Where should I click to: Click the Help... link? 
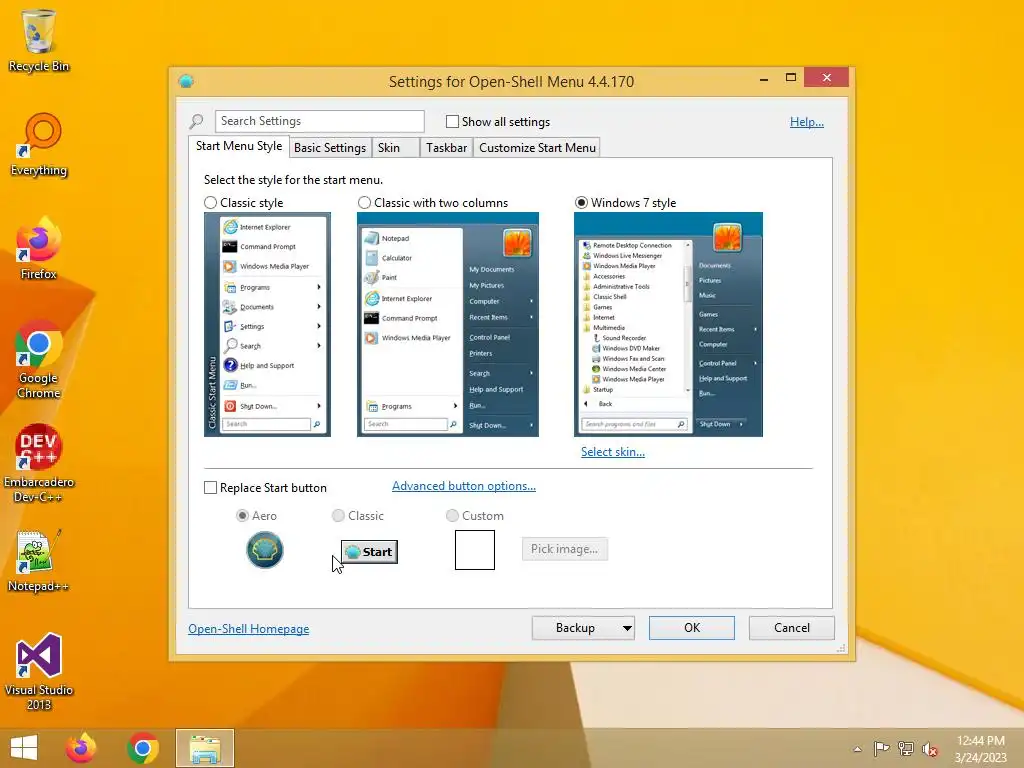[807, 122]
